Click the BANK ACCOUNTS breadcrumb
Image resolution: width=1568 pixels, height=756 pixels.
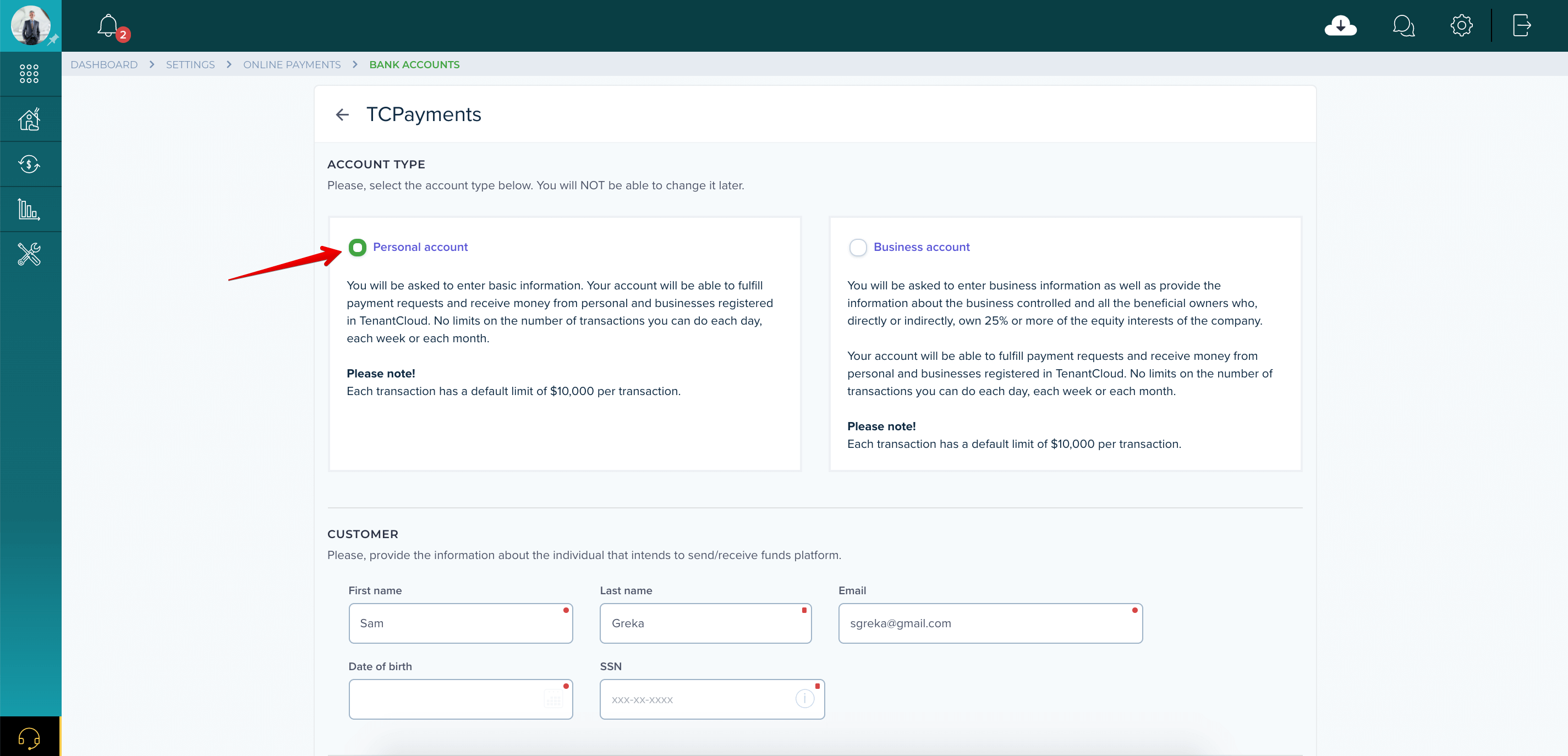(x=414, y=64)
